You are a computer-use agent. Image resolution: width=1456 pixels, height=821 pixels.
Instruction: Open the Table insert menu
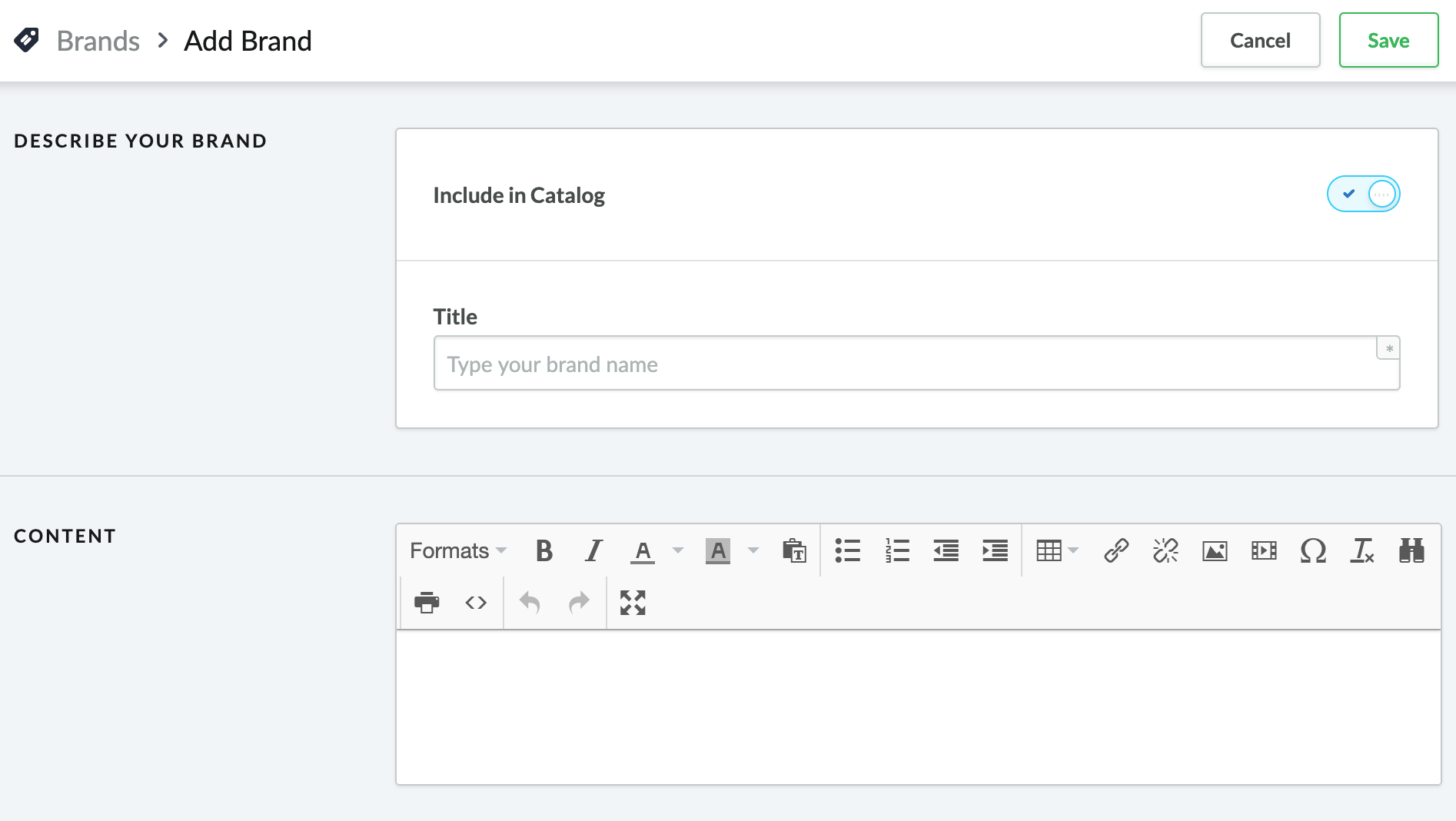tap(1057, 550)
